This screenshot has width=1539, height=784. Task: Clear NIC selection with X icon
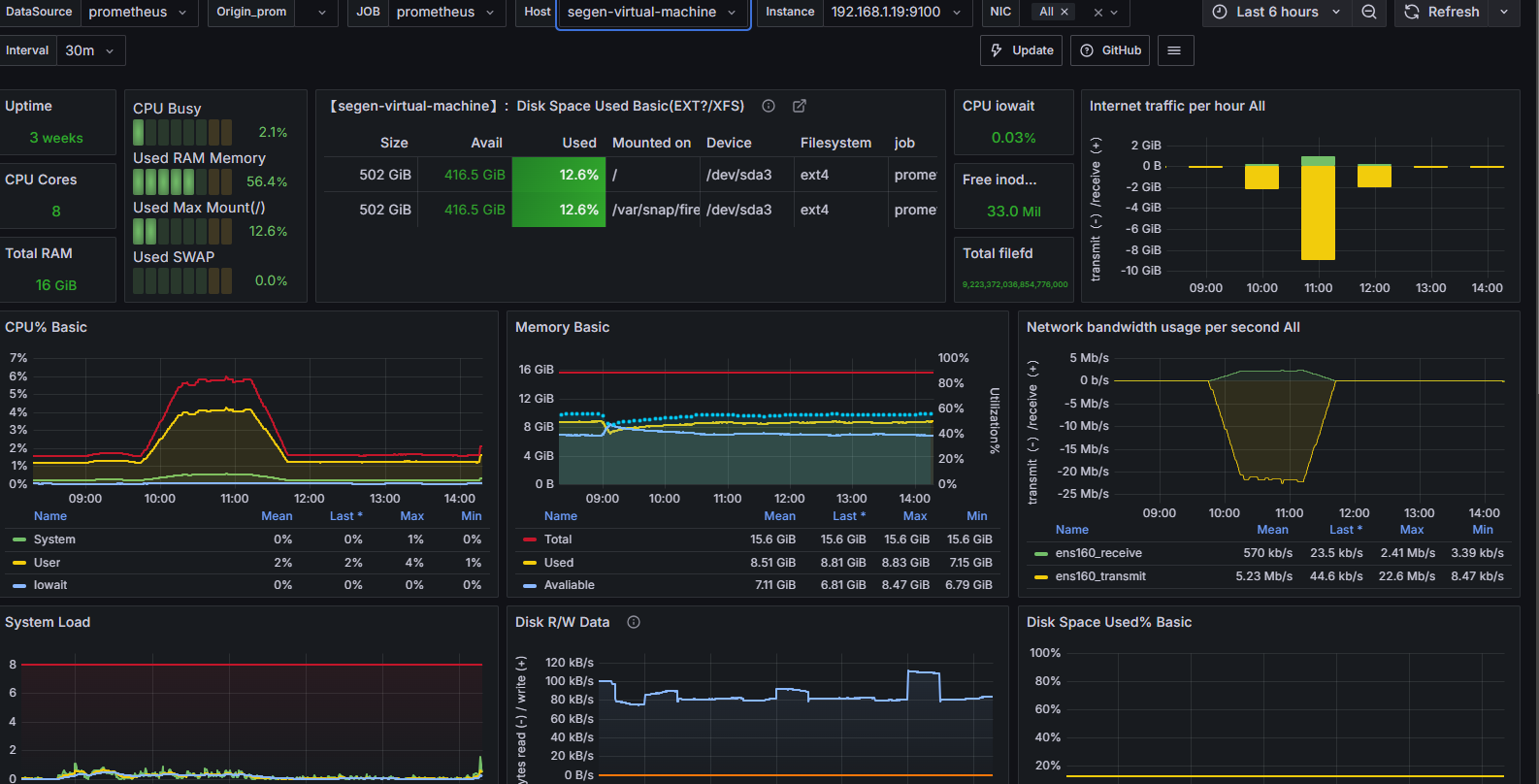tap(1097, 13)
